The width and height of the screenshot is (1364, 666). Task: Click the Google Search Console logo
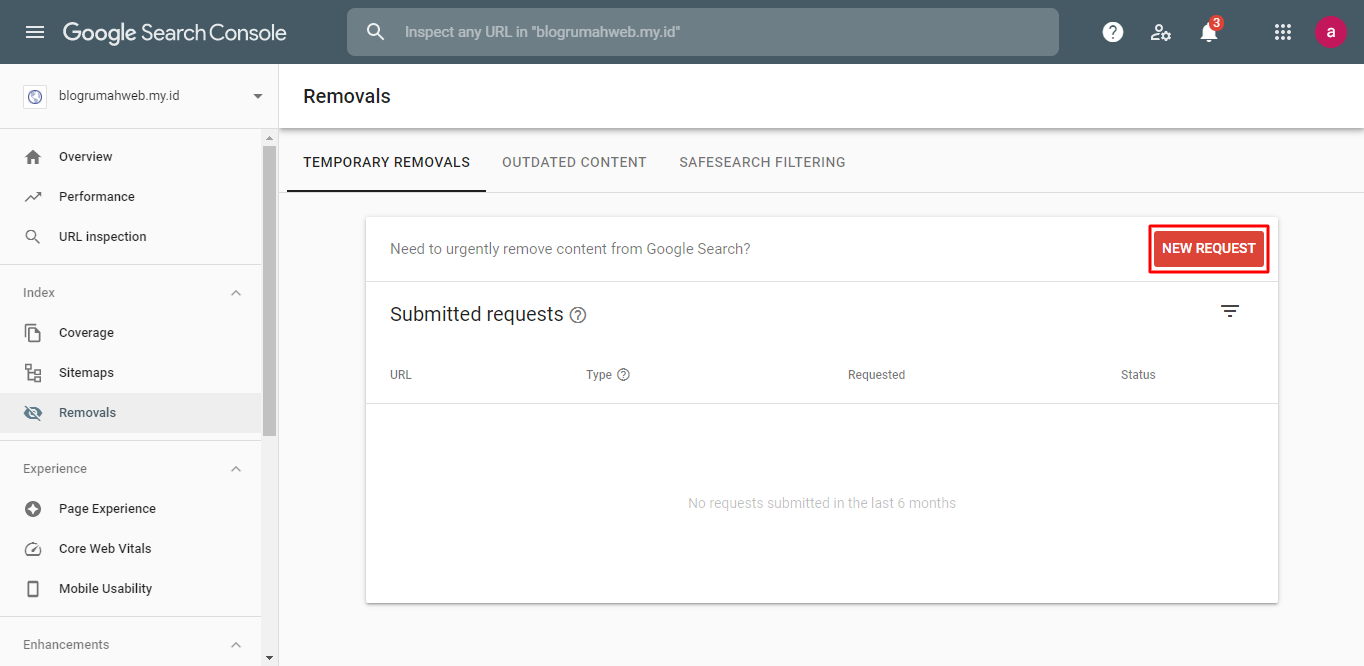(175, 32)
